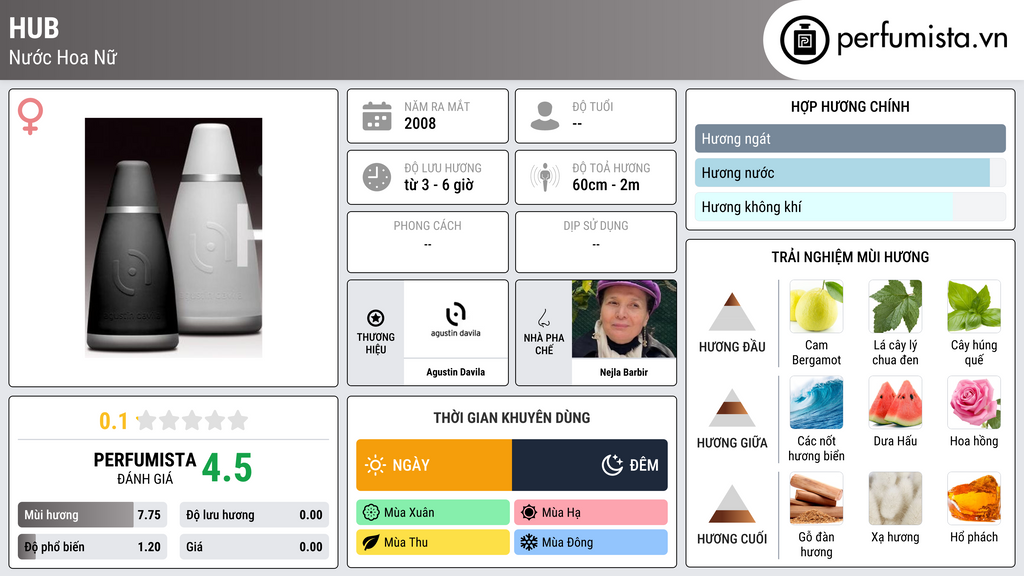Image resolution: width=1024 pixels, height=576 pixels.
Task: Click the Phong cách style box
Action: 428,242
